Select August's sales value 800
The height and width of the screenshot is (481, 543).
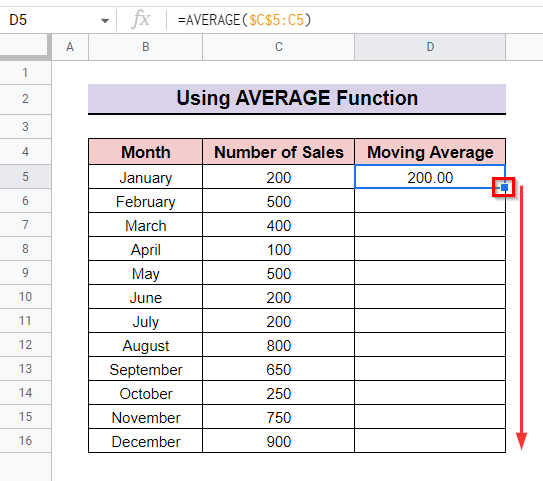click(x=279, y=345)
